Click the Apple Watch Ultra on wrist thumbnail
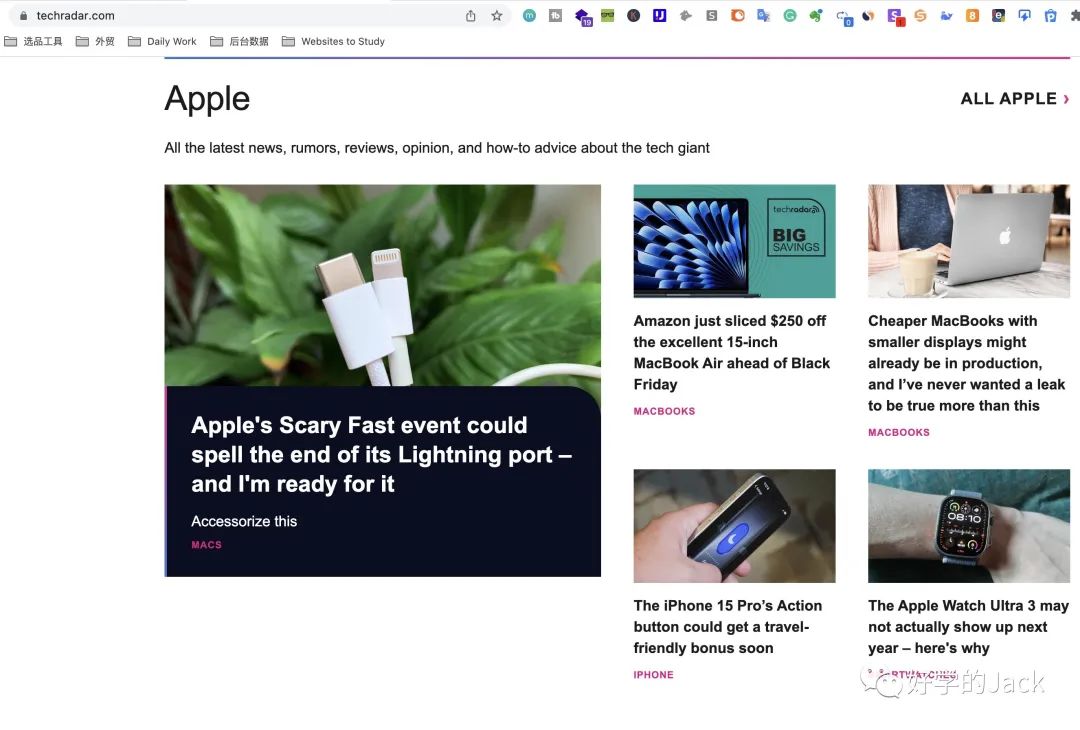The height and width of the screenshot is (730, 1080). pyautogui.click(x=968, y=526)
